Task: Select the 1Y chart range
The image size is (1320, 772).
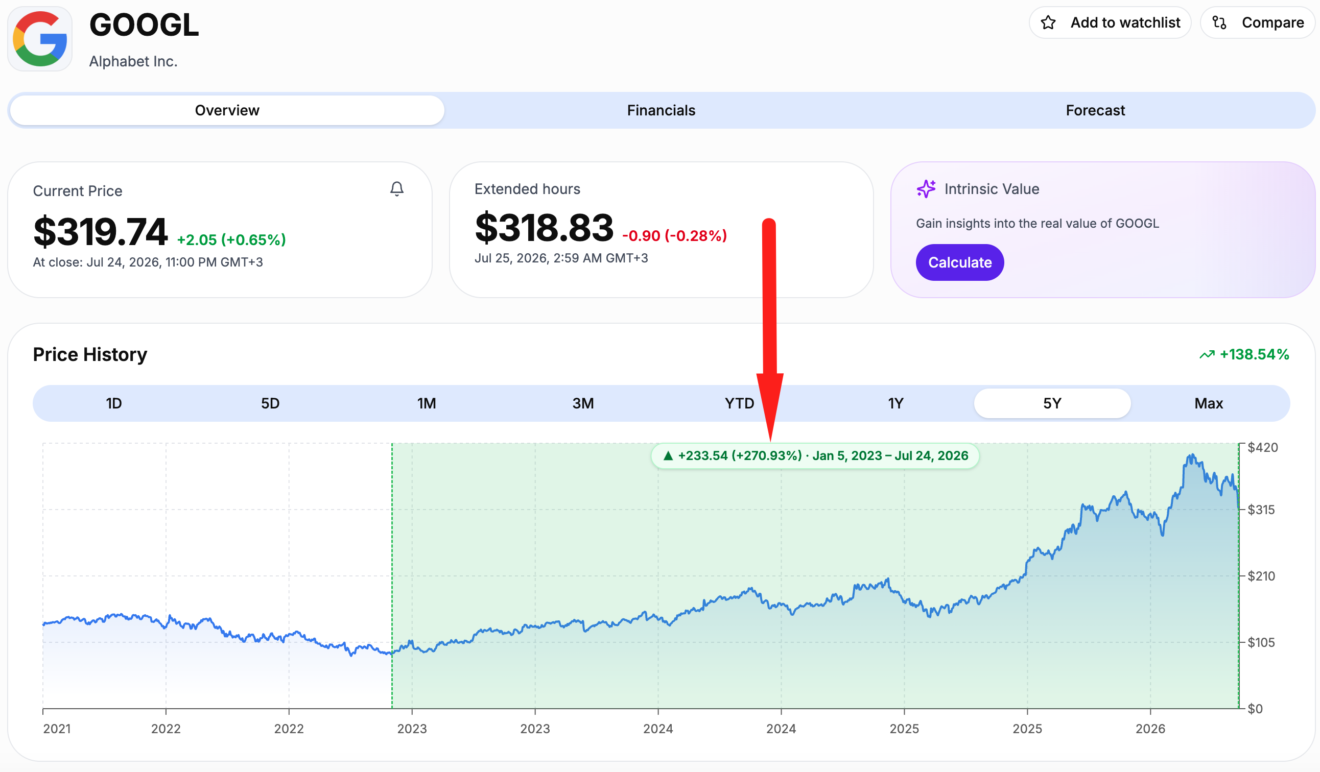Action: click(x=896, y=403)
